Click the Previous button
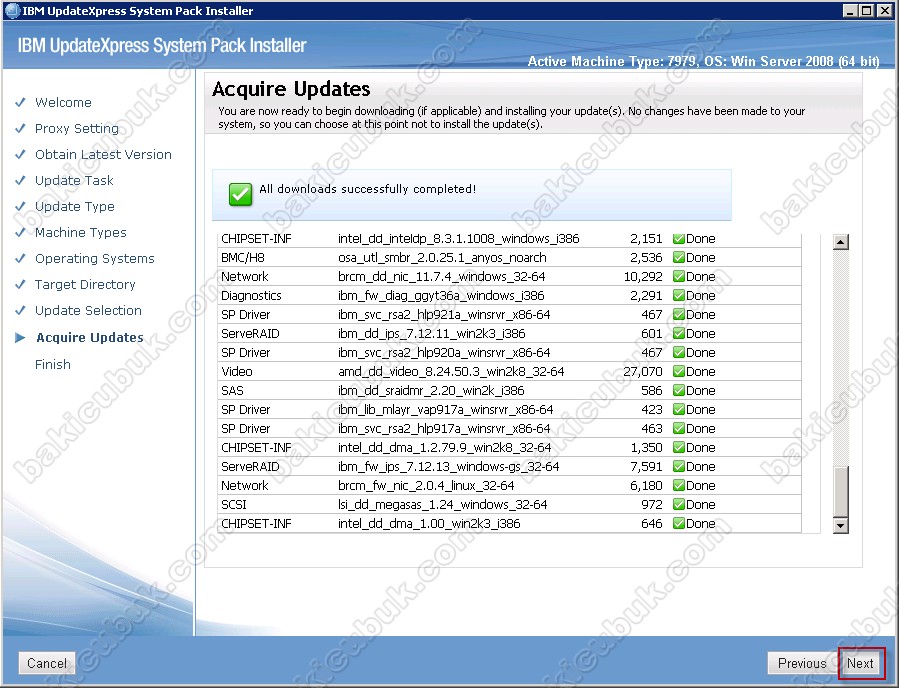 click(x=802, y=663)
